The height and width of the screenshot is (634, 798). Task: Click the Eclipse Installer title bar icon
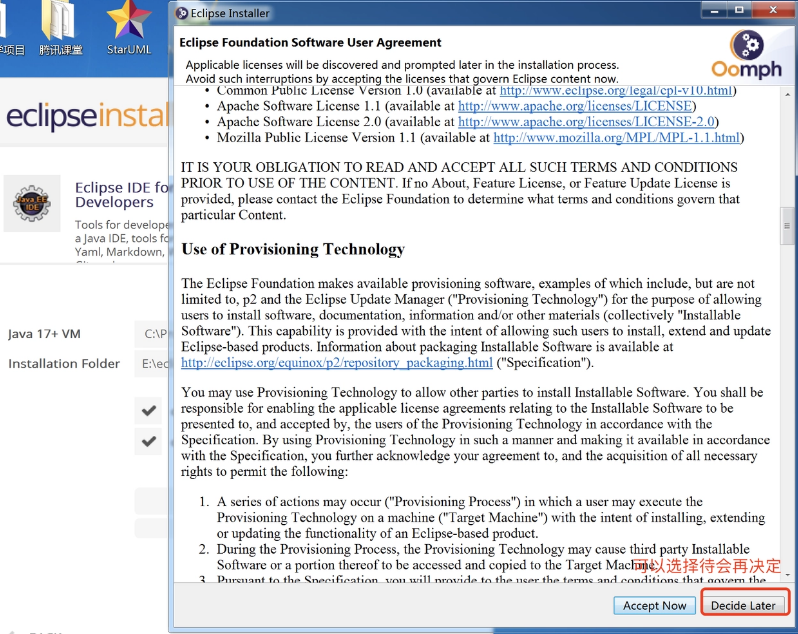pyautogui.click(x=182, y=13)
